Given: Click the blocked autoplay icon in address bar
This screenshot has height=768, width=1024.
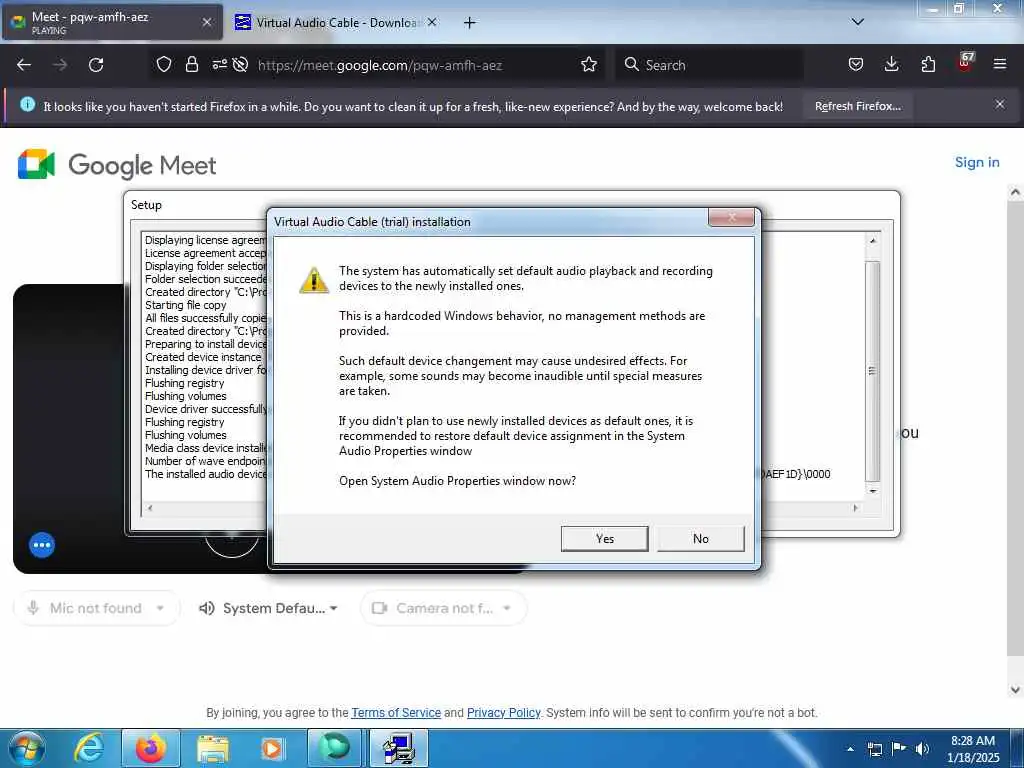Looking at the screenshot, I should 240,65.
